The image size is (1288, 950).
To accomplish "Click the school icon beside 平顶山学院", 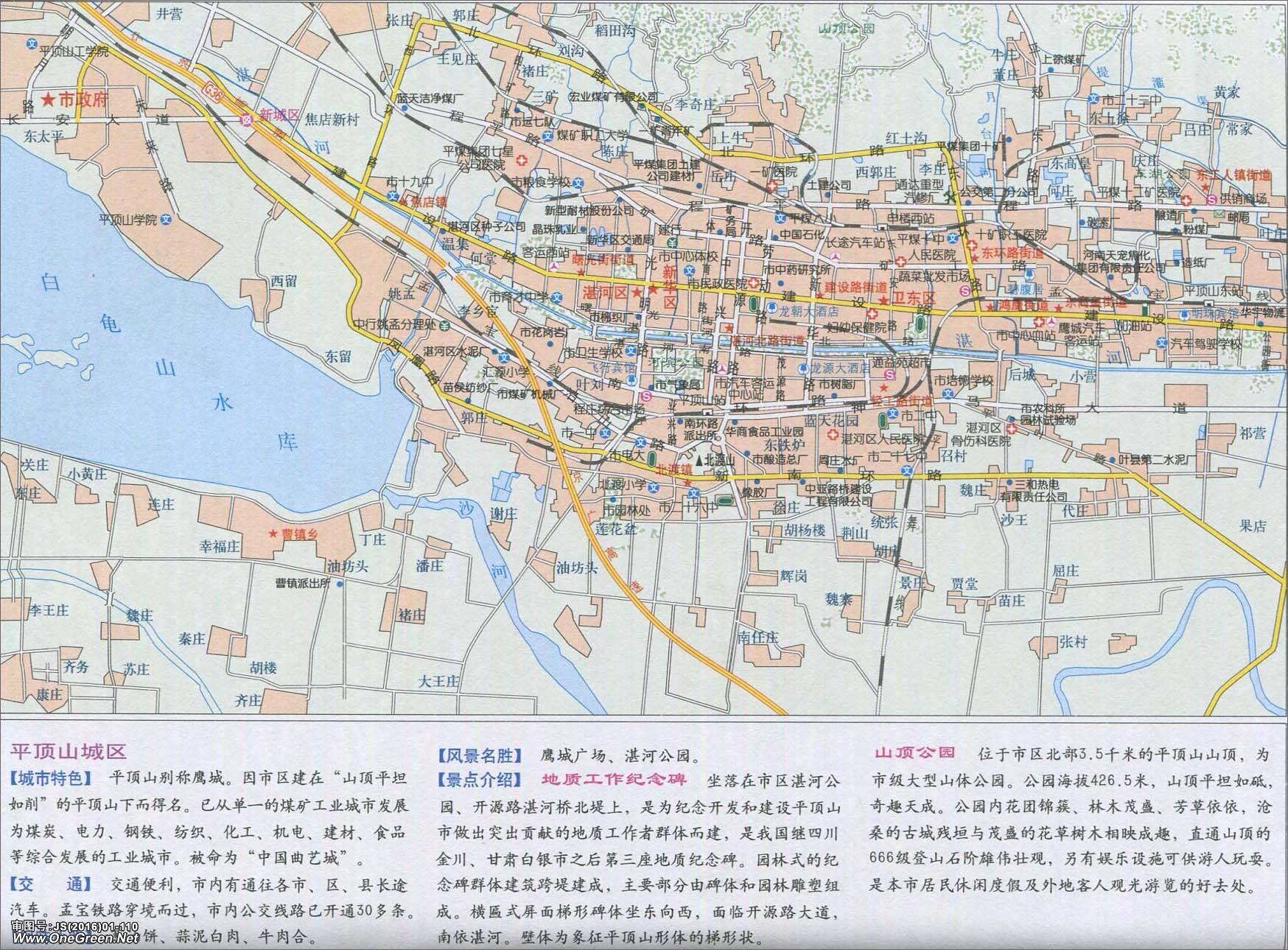I will tap(167, 219).
